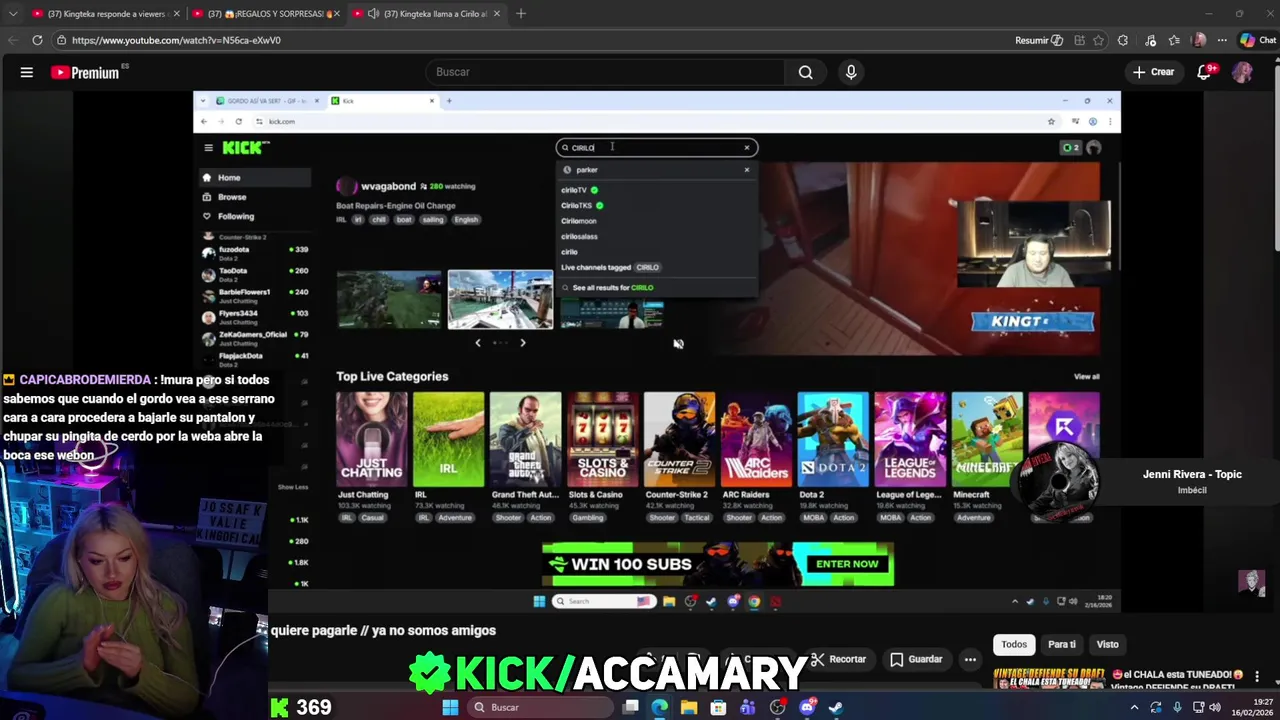Viewport: 1280px width, 720px height.
Task: Open Microsoft Teams on taskbar
Action: pyautogui.click(x=747, y=707)
